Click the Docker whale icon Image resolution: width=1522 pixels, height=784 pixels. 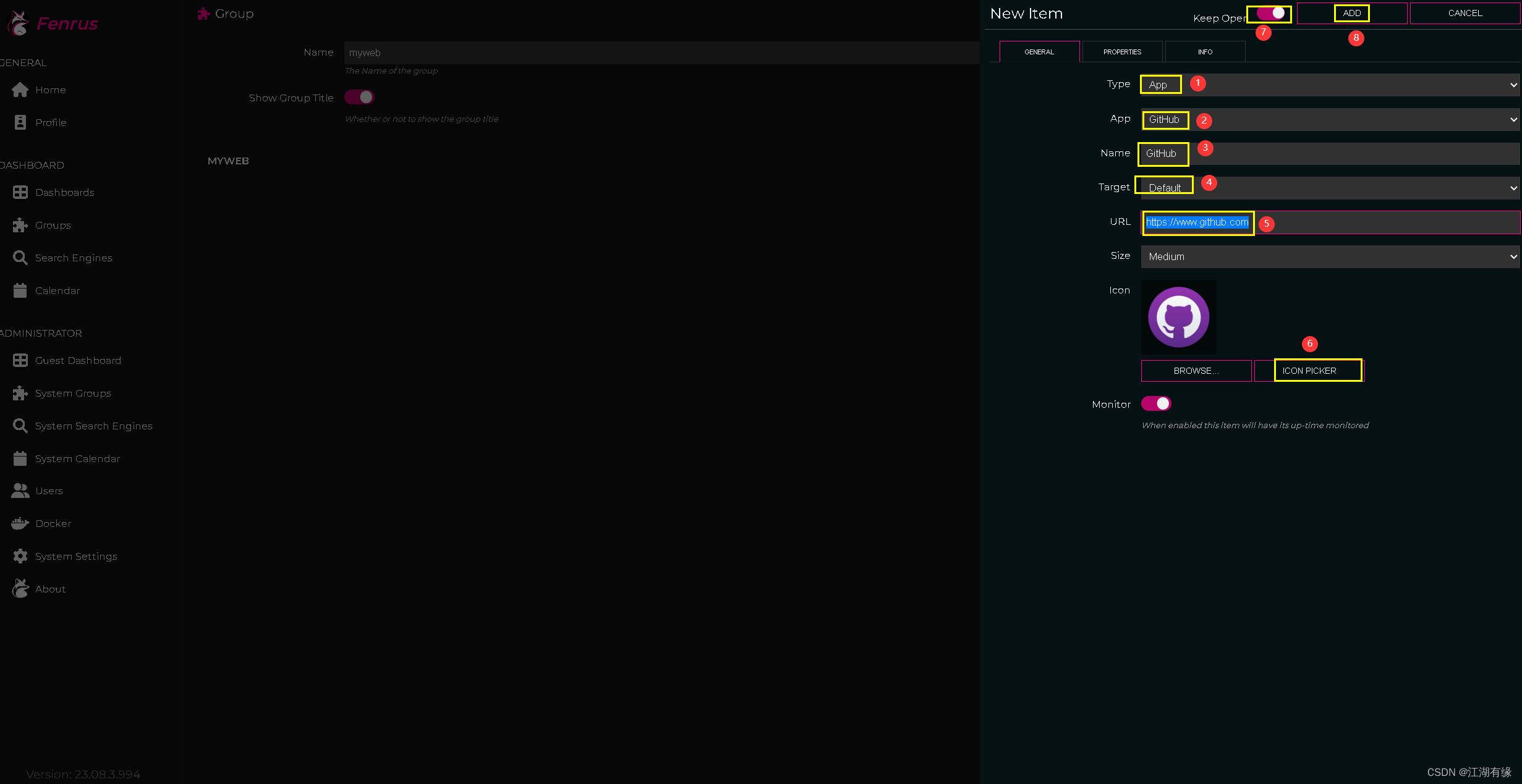coord(20,523)
